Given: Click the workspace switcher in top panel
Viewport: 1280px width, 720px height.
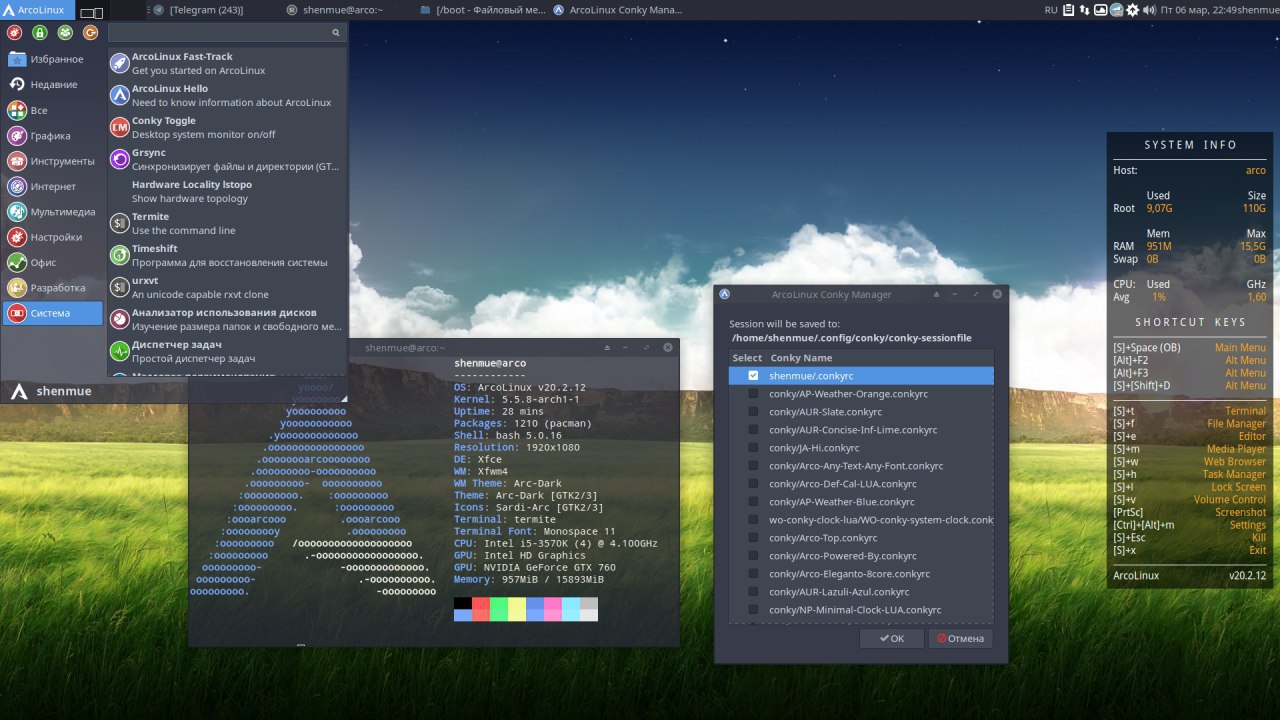Looking at the screenshot, I should tap(92, 12).
